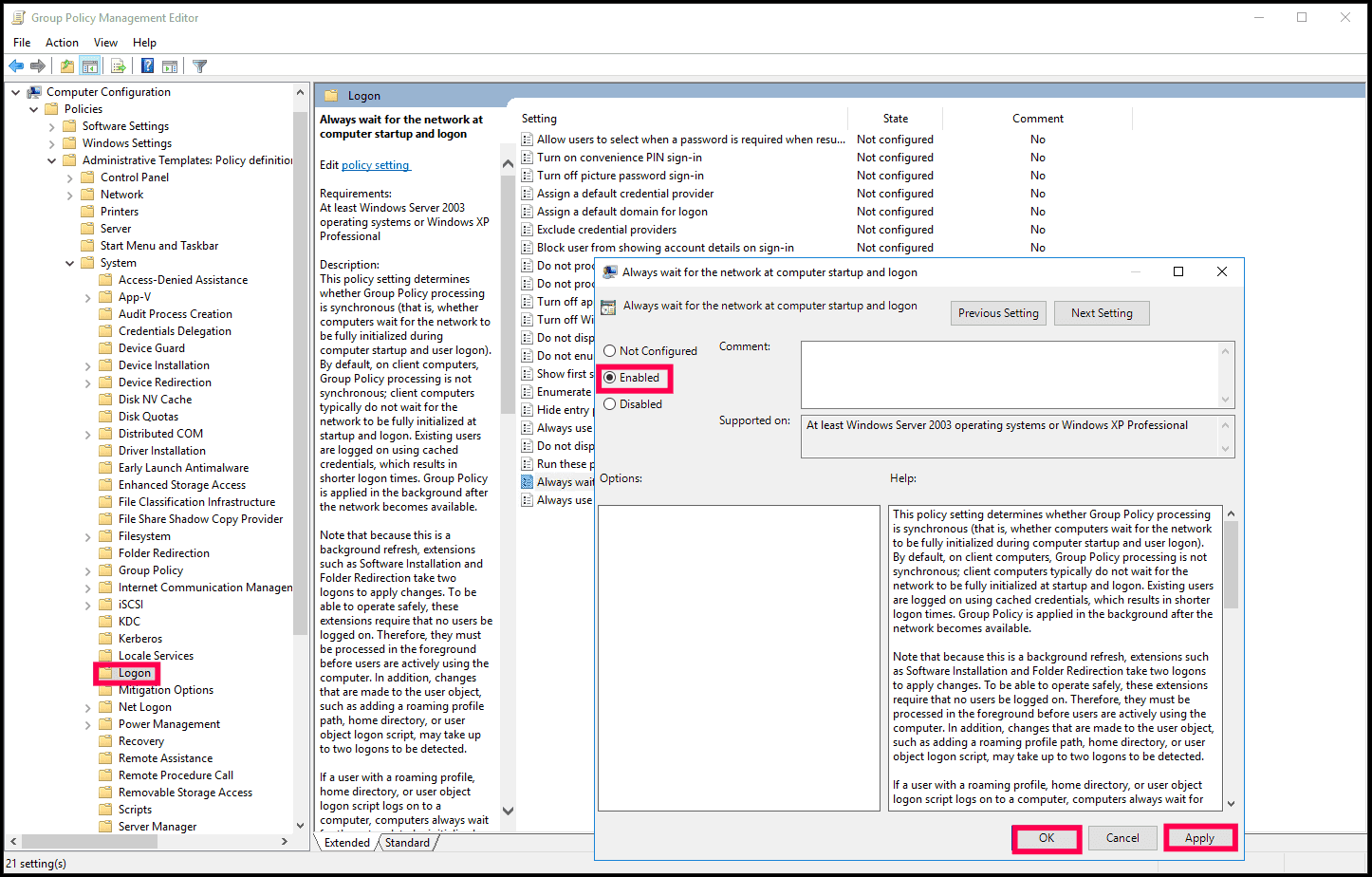1372x877 pixels.
Task: Click the Cancel button
Action: pyautogui.click(x=1122, y=838)
